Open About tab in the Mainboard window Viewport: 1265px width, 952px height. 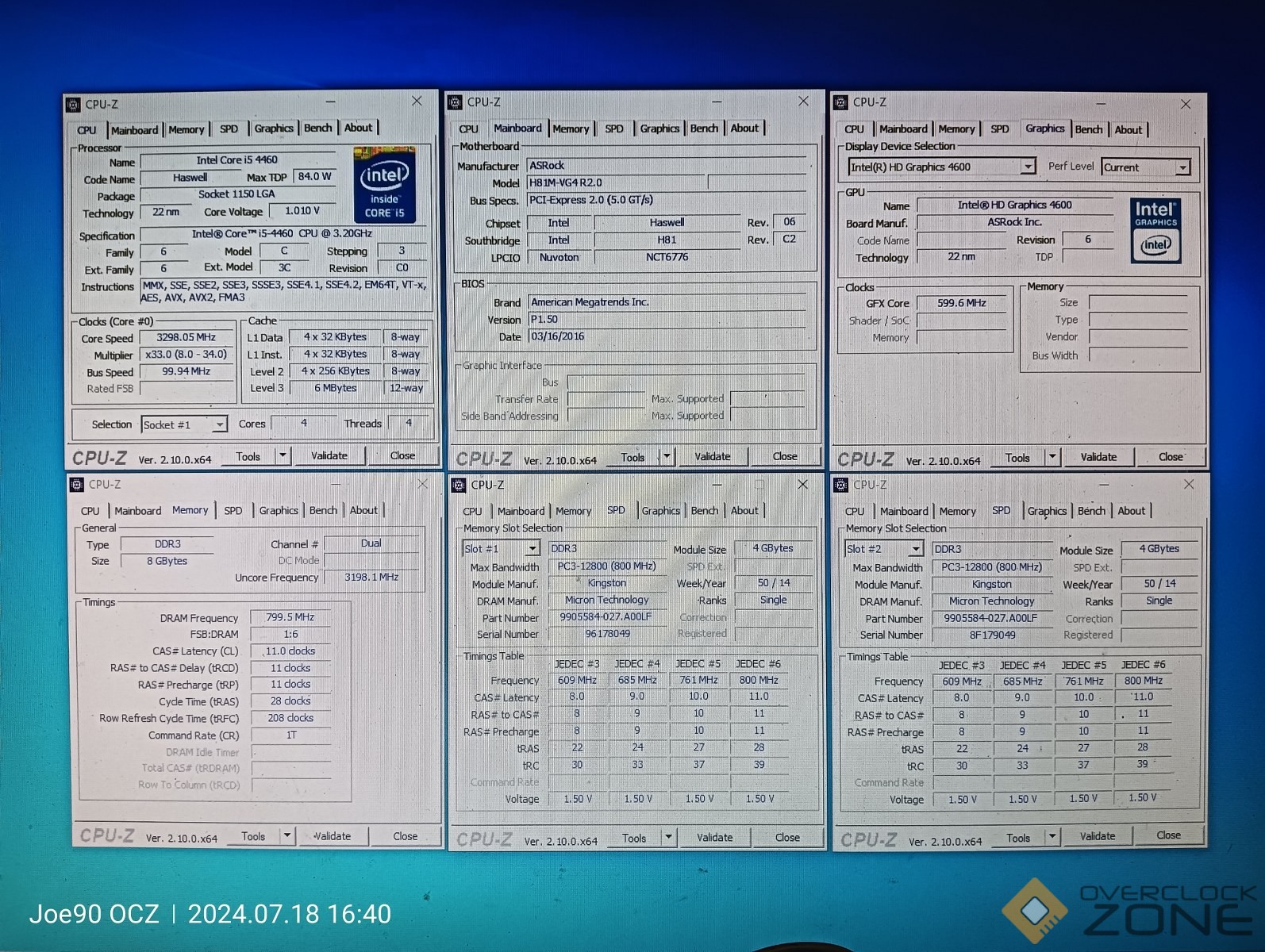[x=744, y=128]
